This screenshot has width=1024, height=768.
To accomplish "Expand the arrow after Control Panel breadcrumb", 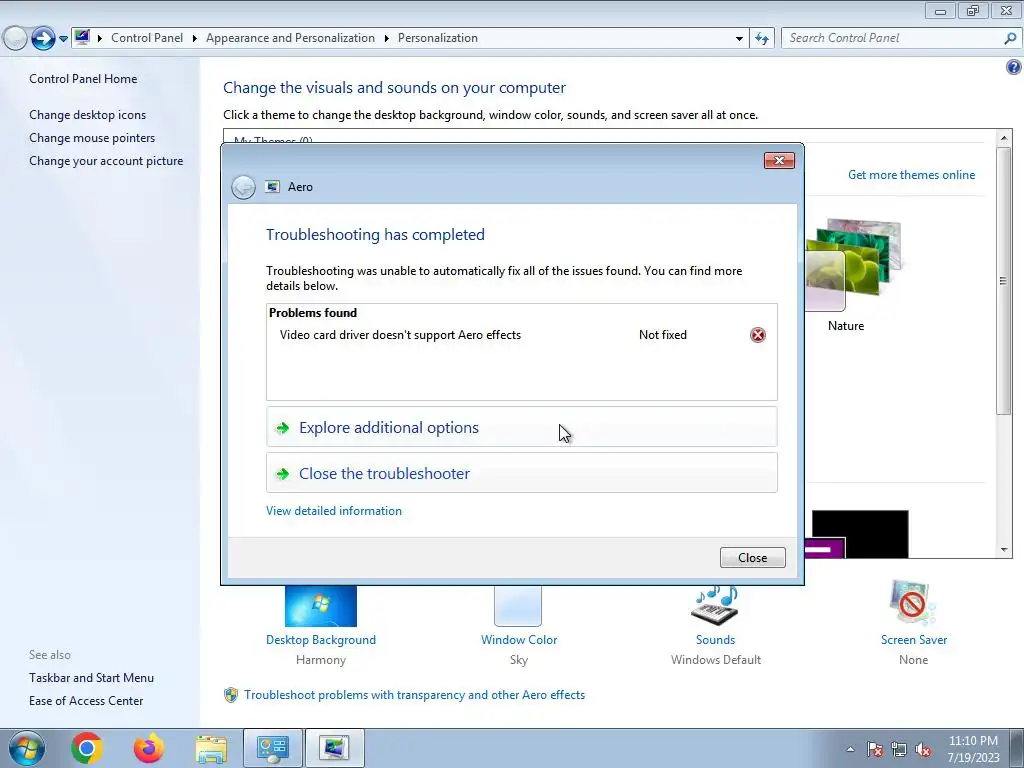I will point(195,39).
